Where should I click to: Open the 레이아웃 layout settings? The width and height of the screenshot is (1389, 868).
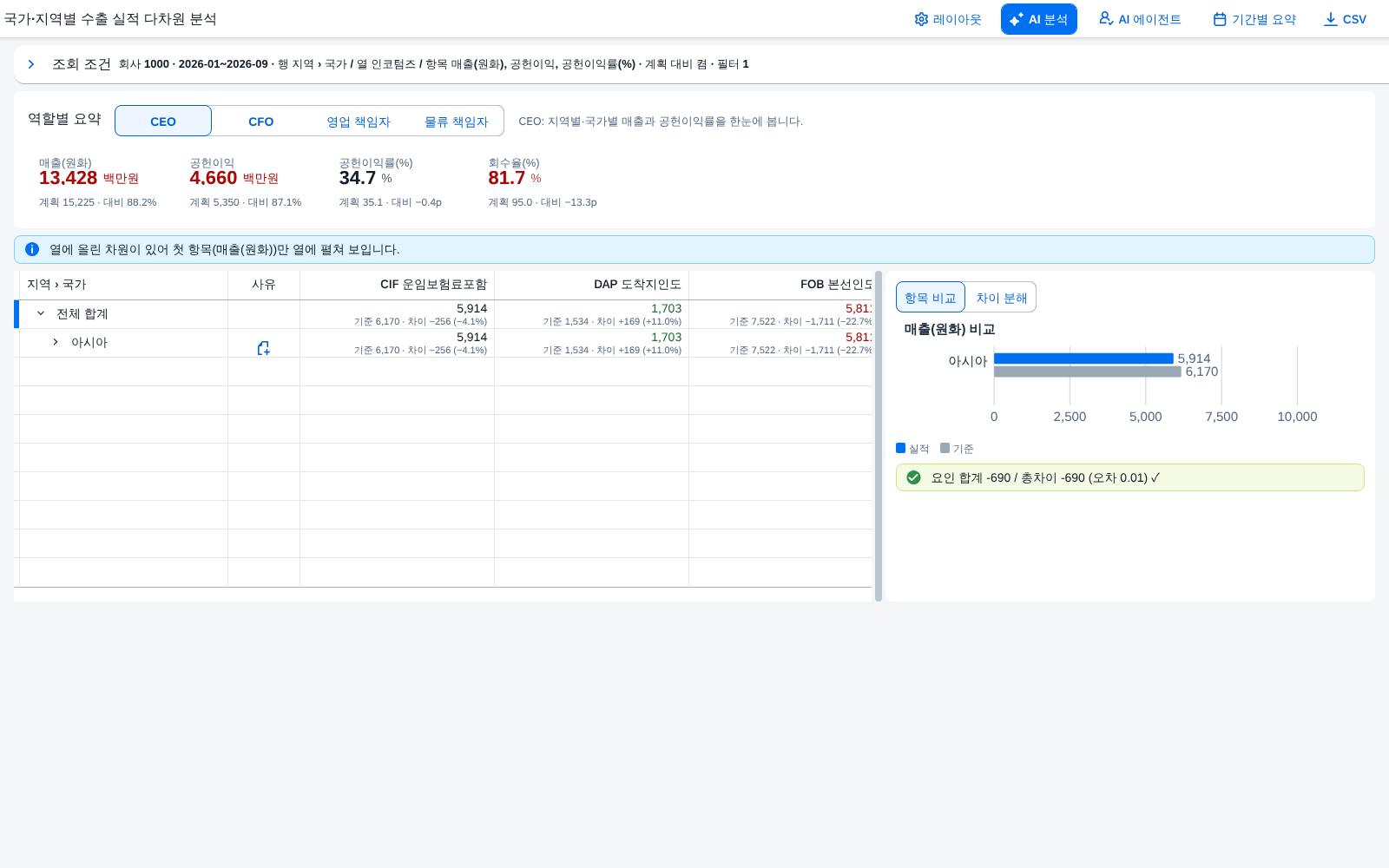[947, 19]
